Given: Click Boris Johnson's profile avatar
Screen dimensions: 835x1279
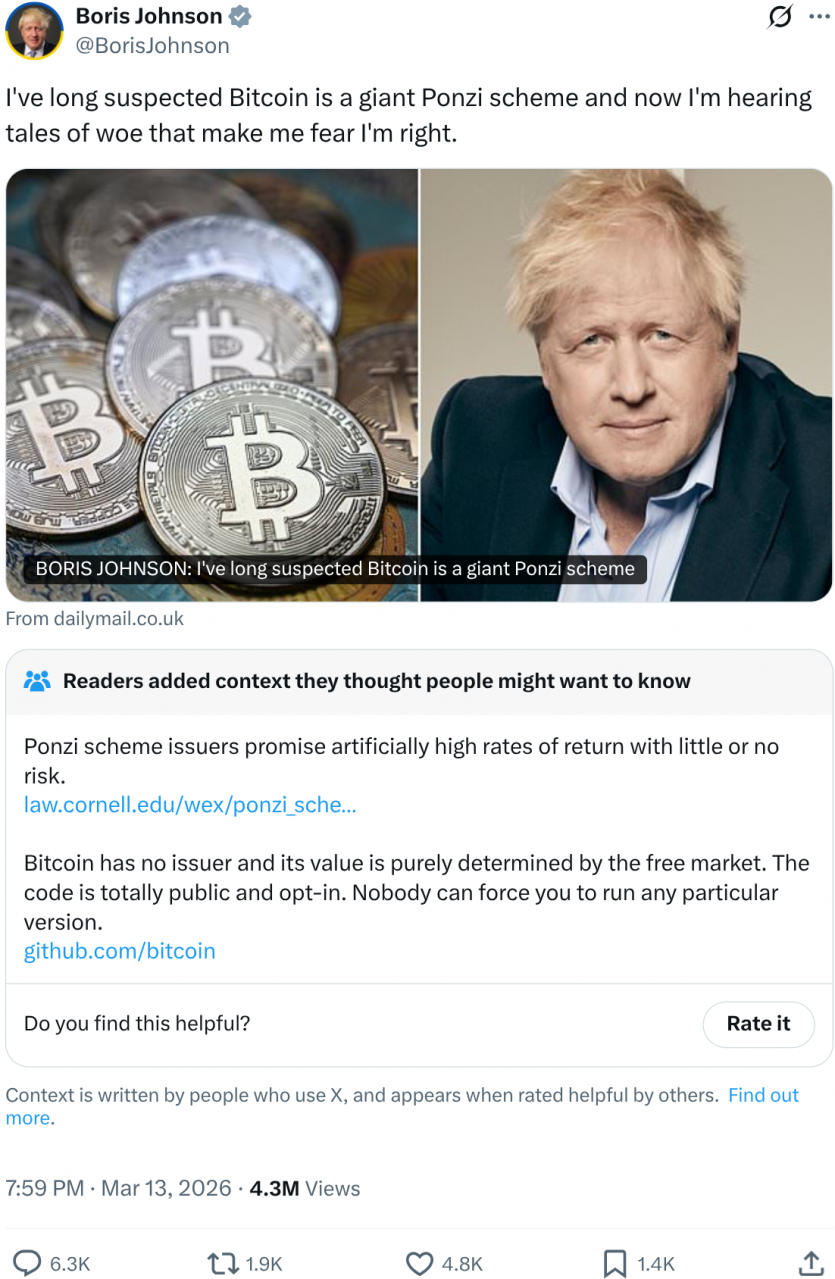Looking at the screenshot, I should (x=35, y=30).
